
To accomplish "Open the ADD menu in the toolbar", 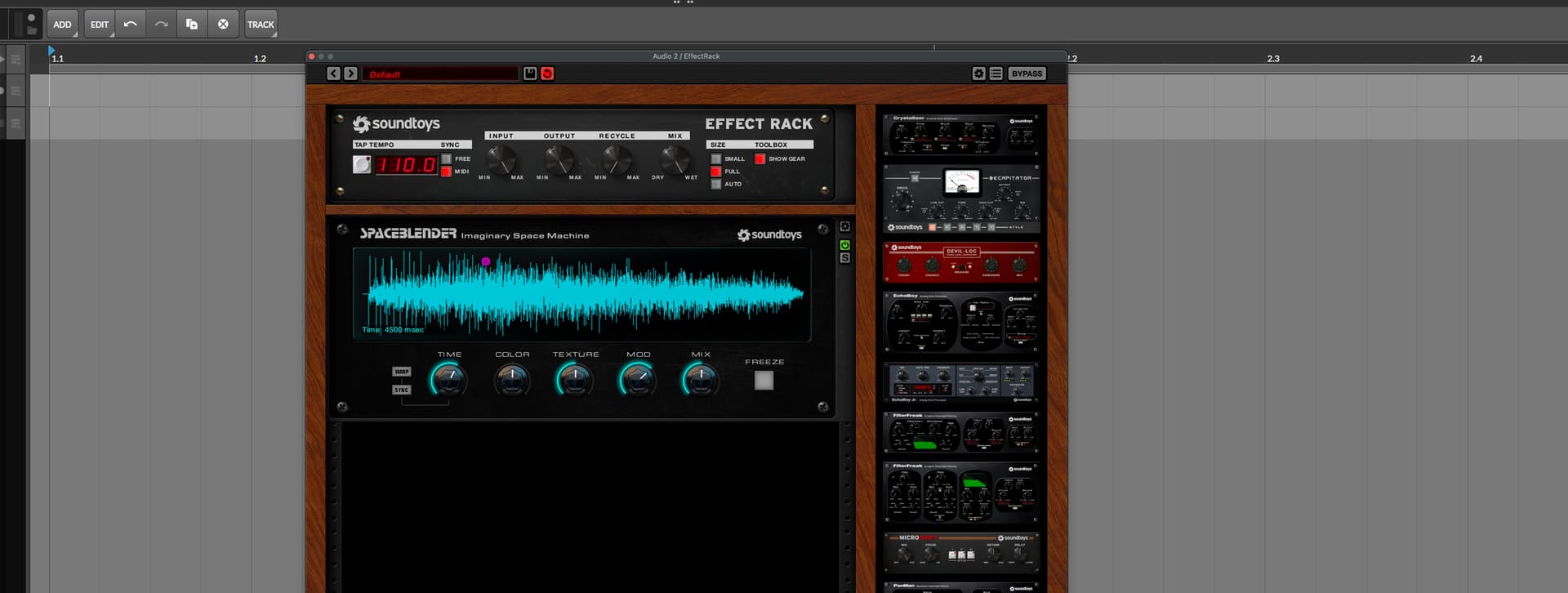I will point(62,25).
